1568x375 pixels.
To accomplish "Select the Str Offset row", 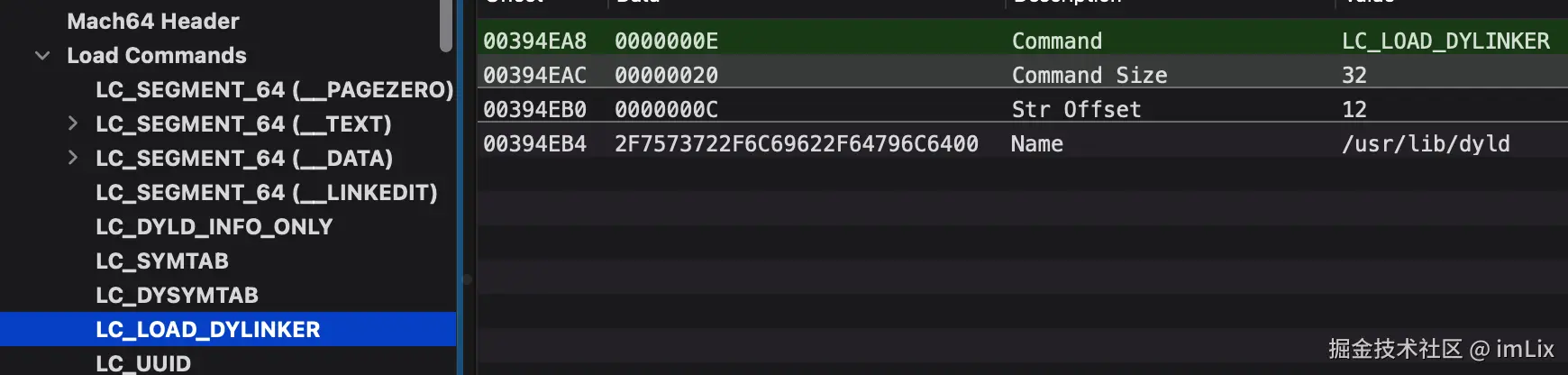I will pos(1022,109).
